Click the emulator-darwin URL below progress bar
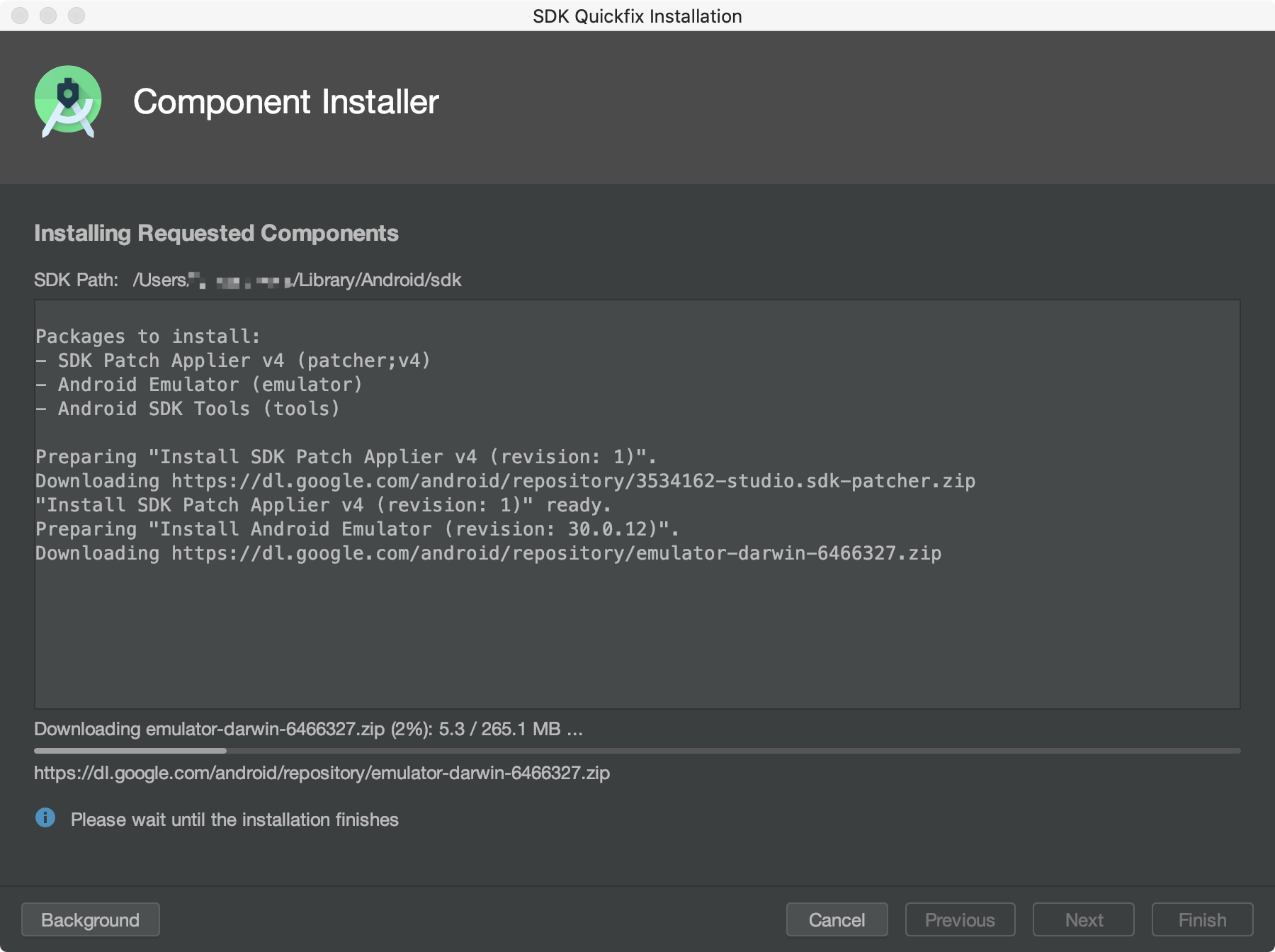This screenshot has width=1275, height=952. pos(322,773)
